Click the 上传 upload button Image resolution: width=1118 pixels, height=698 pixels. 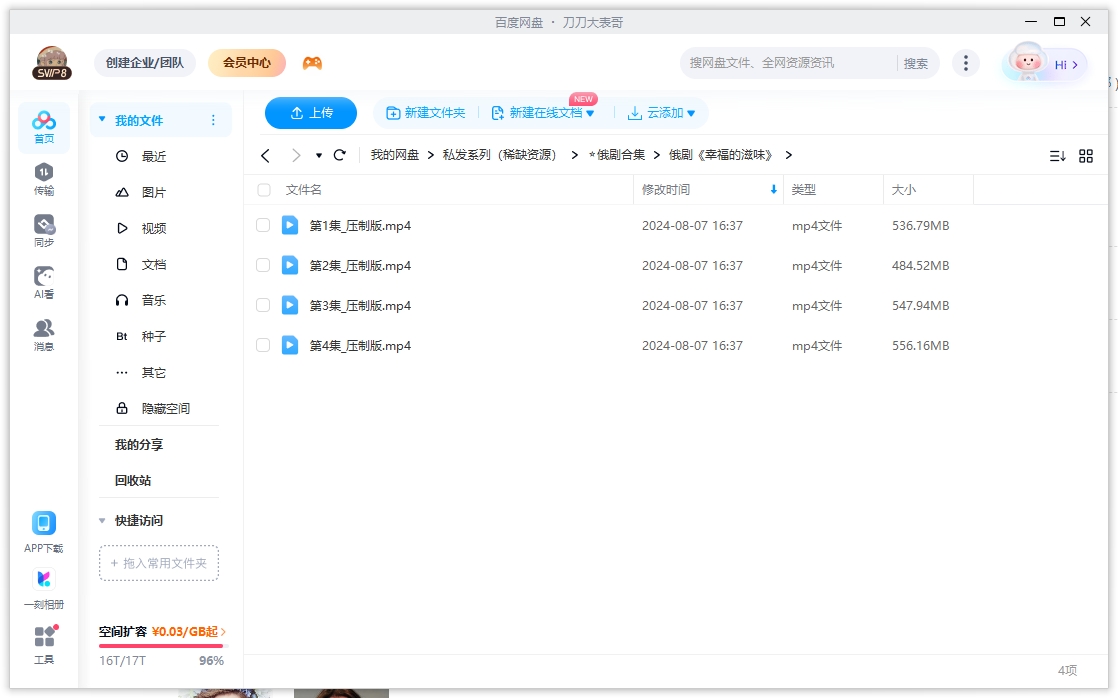tap(310, 113)
